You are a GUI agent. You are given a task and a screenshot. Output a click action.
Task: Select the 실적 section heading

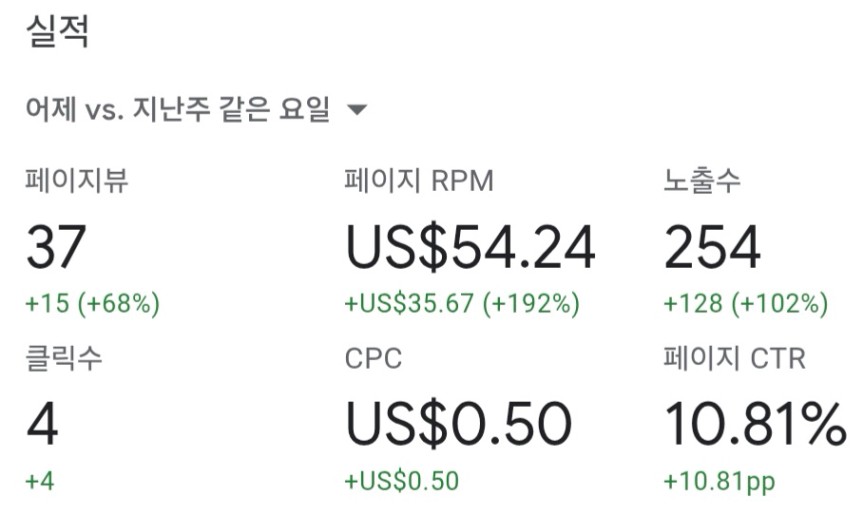point(57,31)
